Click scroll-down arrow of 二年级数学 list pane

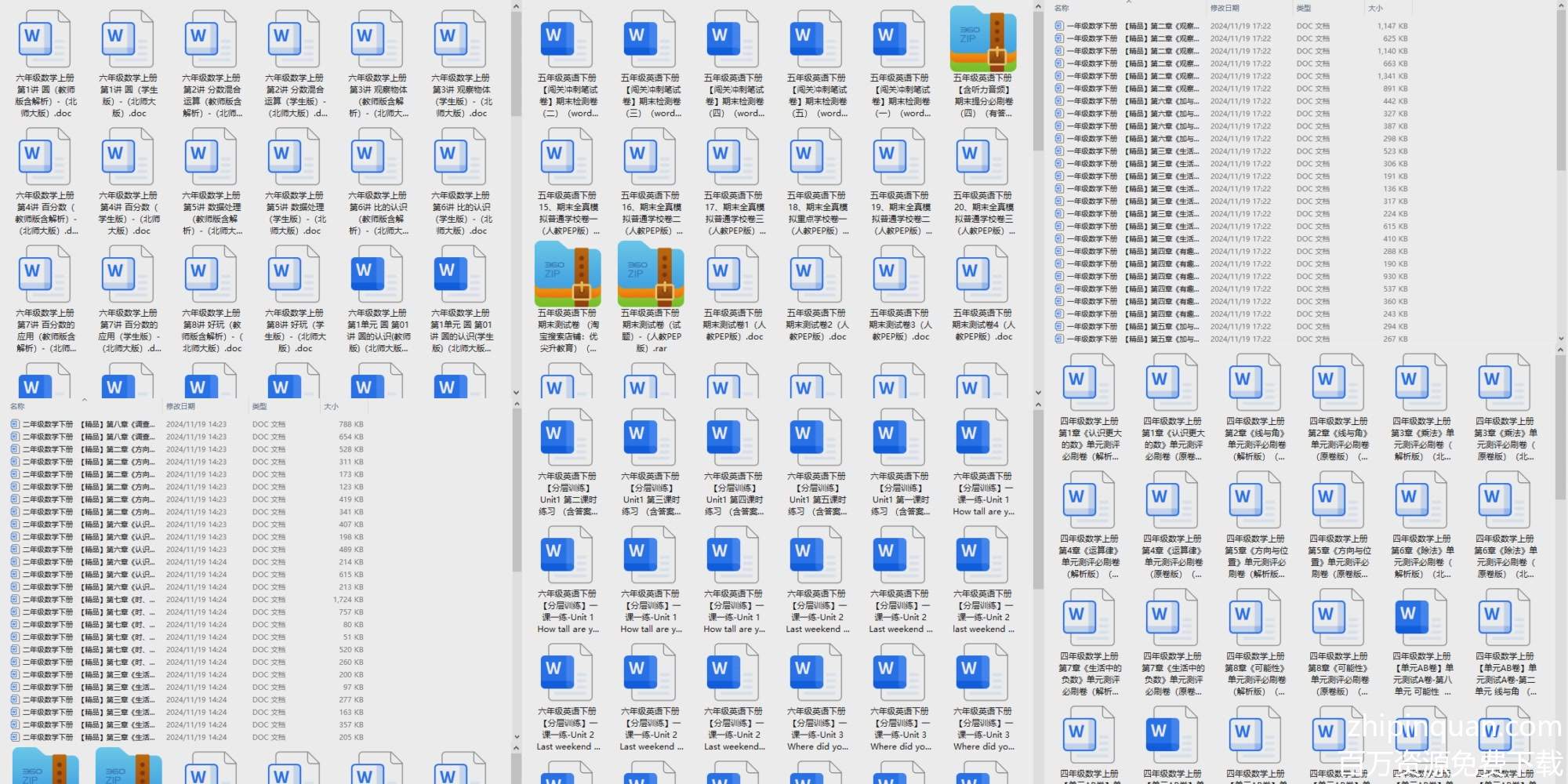(516, 737)
